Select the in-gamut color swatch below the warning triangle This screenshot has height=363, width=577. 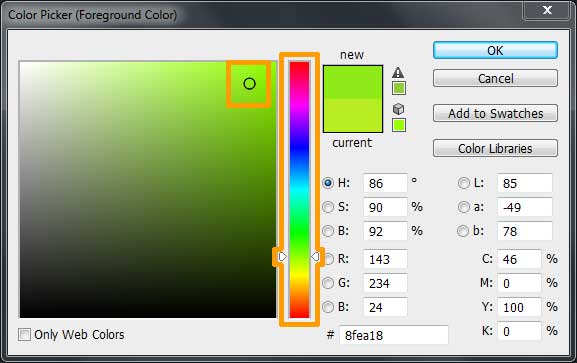[x=399, y=88]
